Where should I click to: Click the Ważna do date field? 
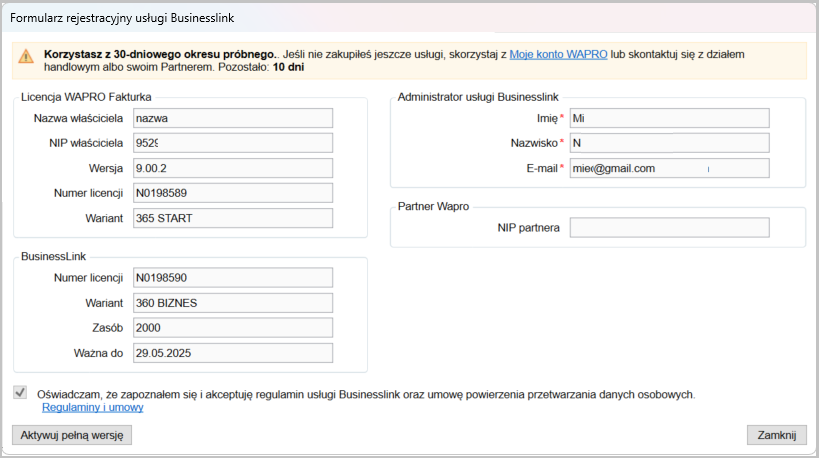pos(231,353)
